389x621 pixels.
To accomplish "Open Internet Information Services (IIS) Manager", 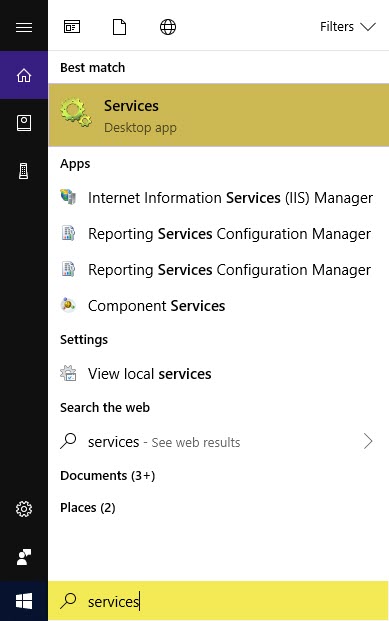I will pos(218,198).
